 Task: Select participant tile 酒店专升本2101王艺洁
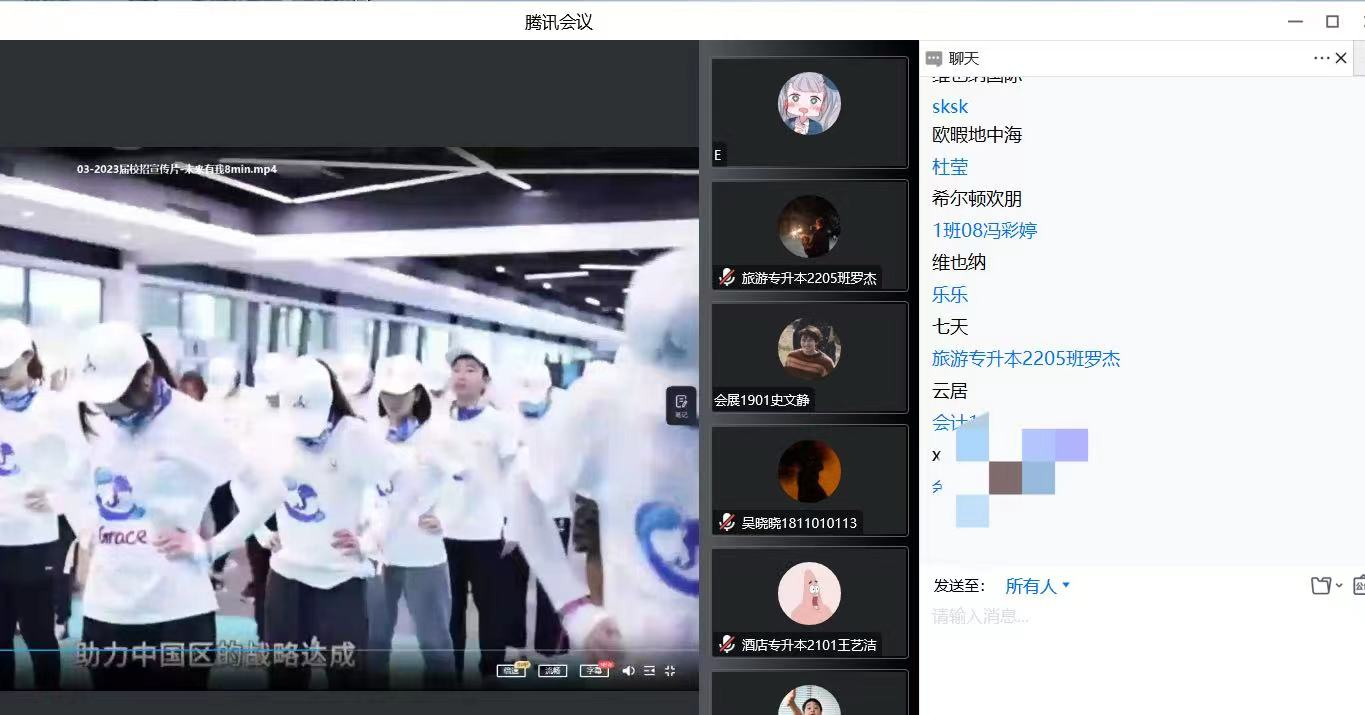click(809, 602)
